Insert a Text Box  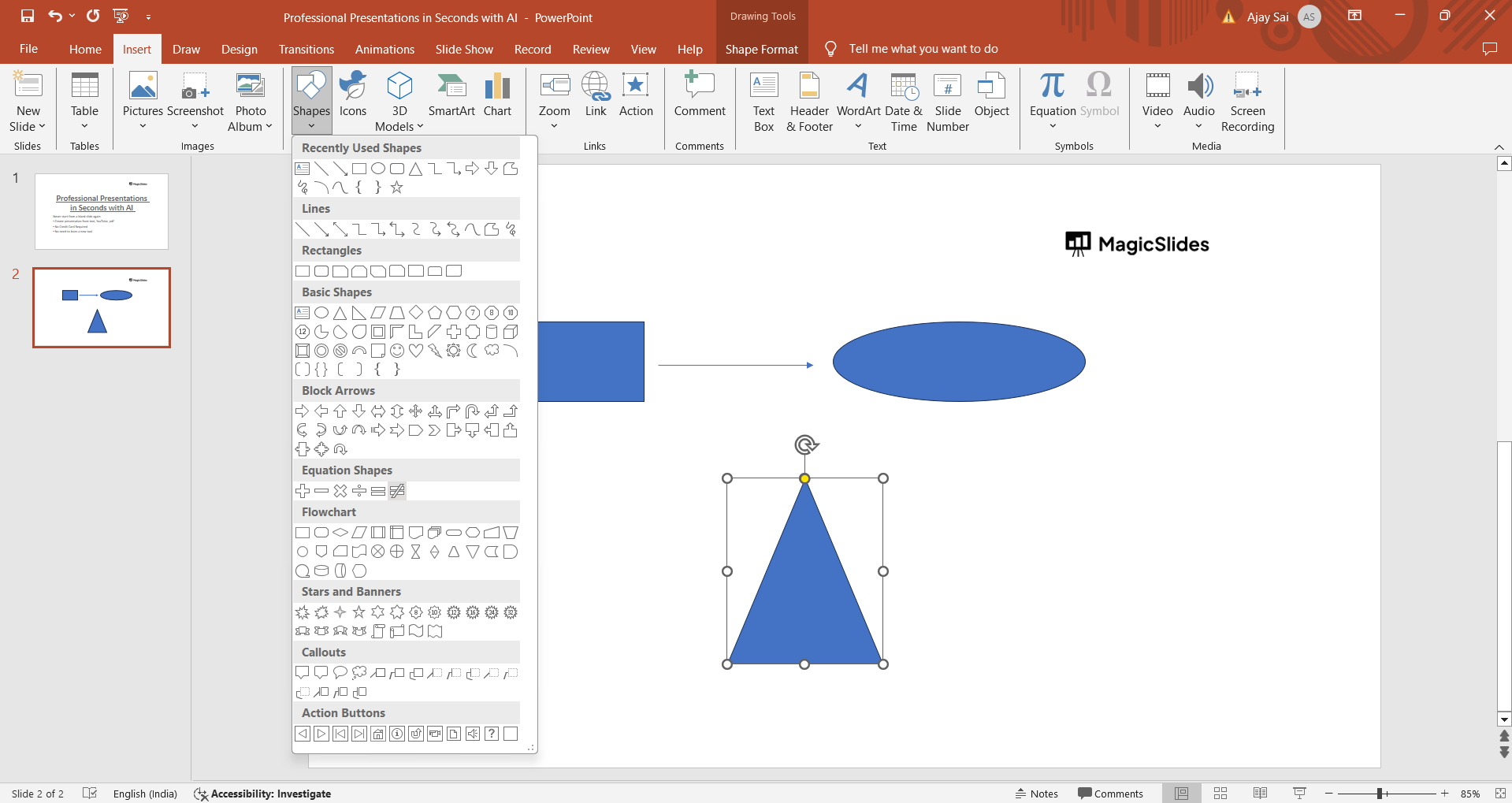pyautogui.click(x=763, y=101)
